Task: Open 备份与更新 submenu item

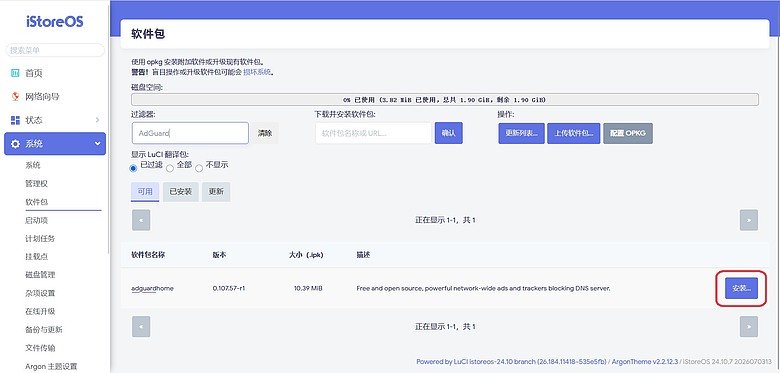Action: point(44,330)
